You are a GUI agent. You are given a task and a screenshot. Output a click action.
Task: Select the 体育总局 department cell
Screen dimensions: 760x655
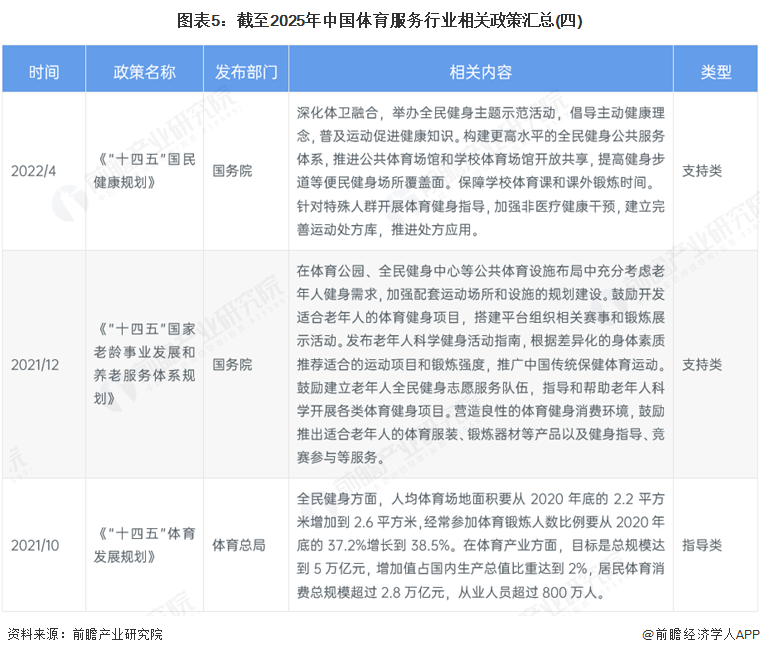[x=239, y=545]
